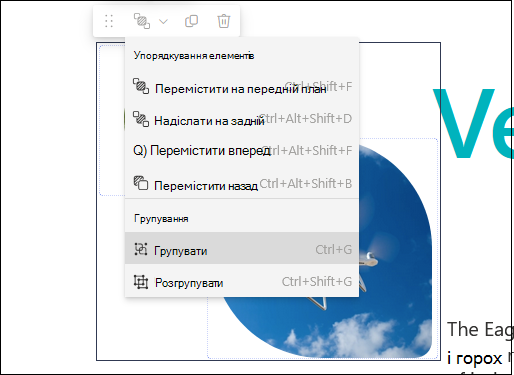This screenshot has height=375, width=514.
Task: Click the send-to-back icon in menu
Action: (x=141, y=119)
